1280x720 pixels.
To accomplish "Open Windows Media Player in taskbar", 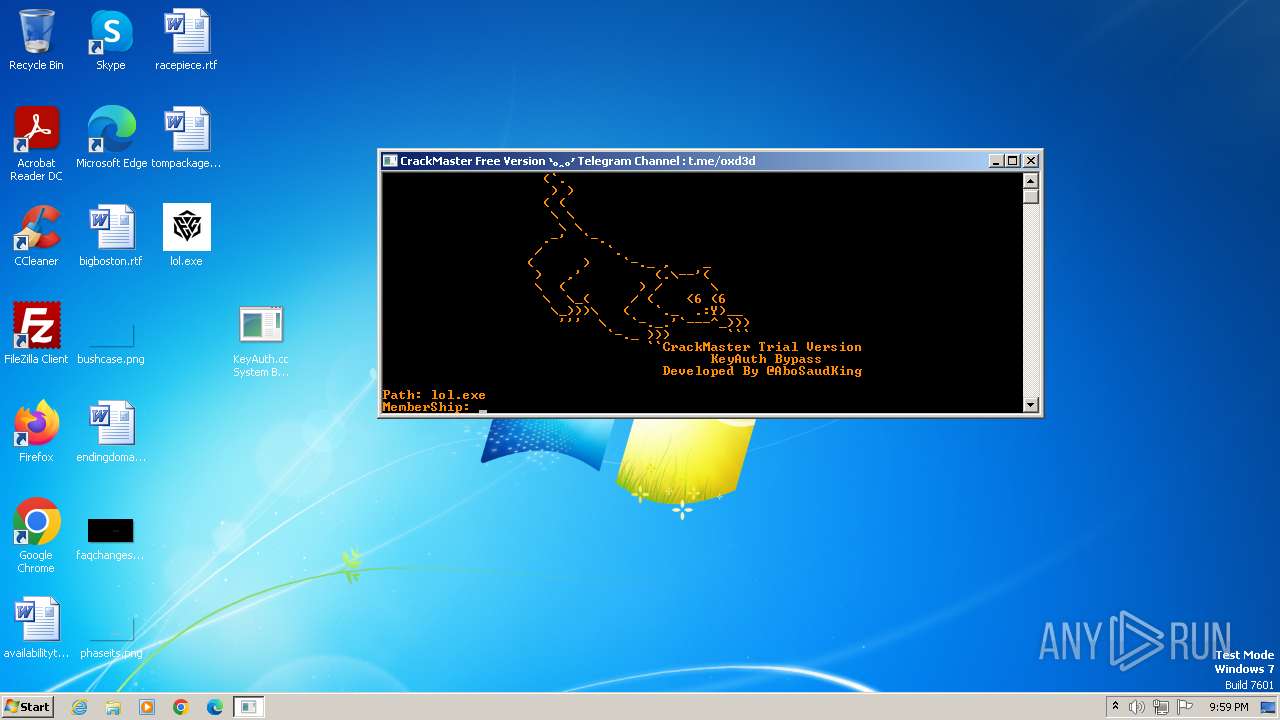I will [x=147, y=707].
